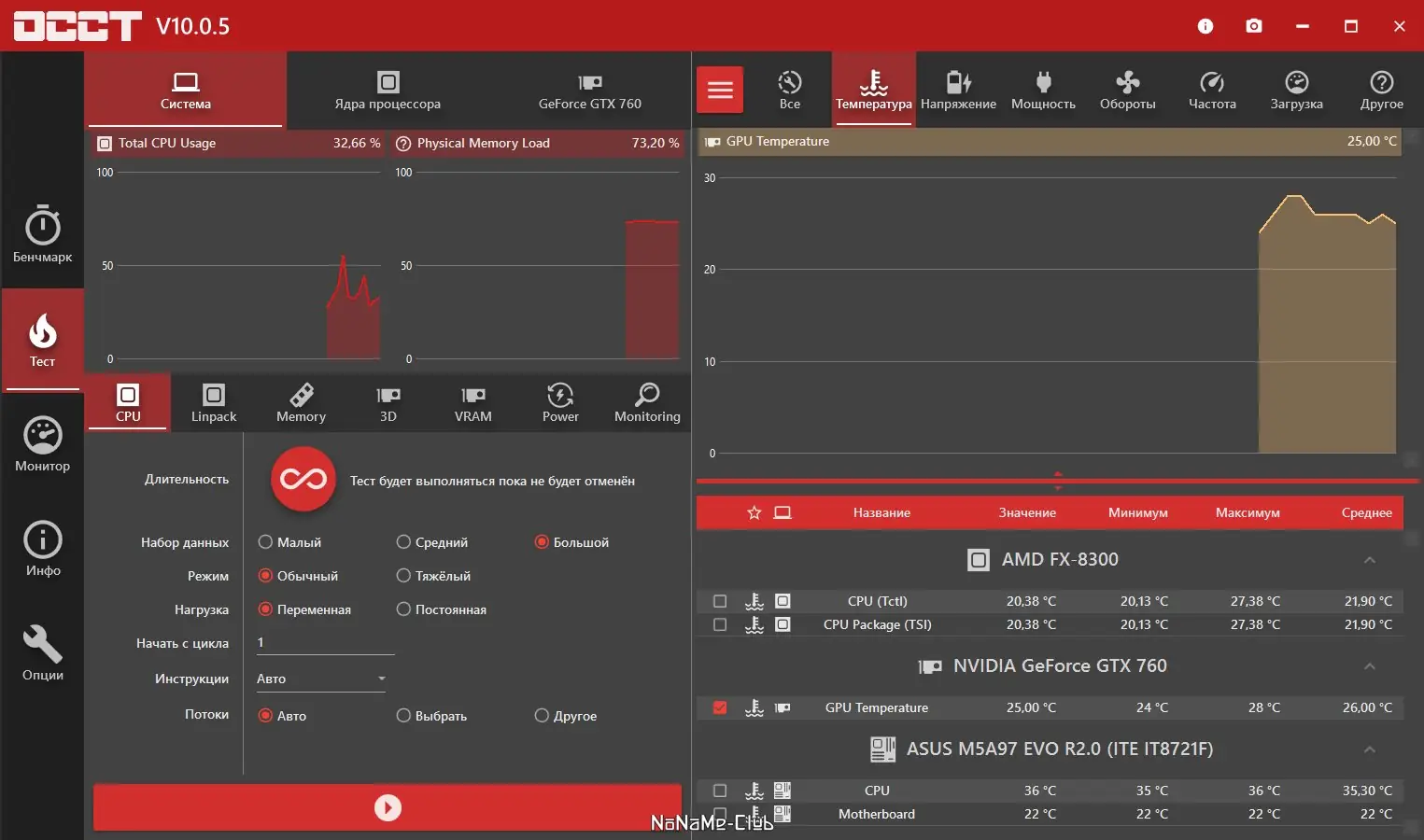
Task: Open the Бенчмарк section in the sidebar
Action: pyautogui.click(x=42, y=234)
